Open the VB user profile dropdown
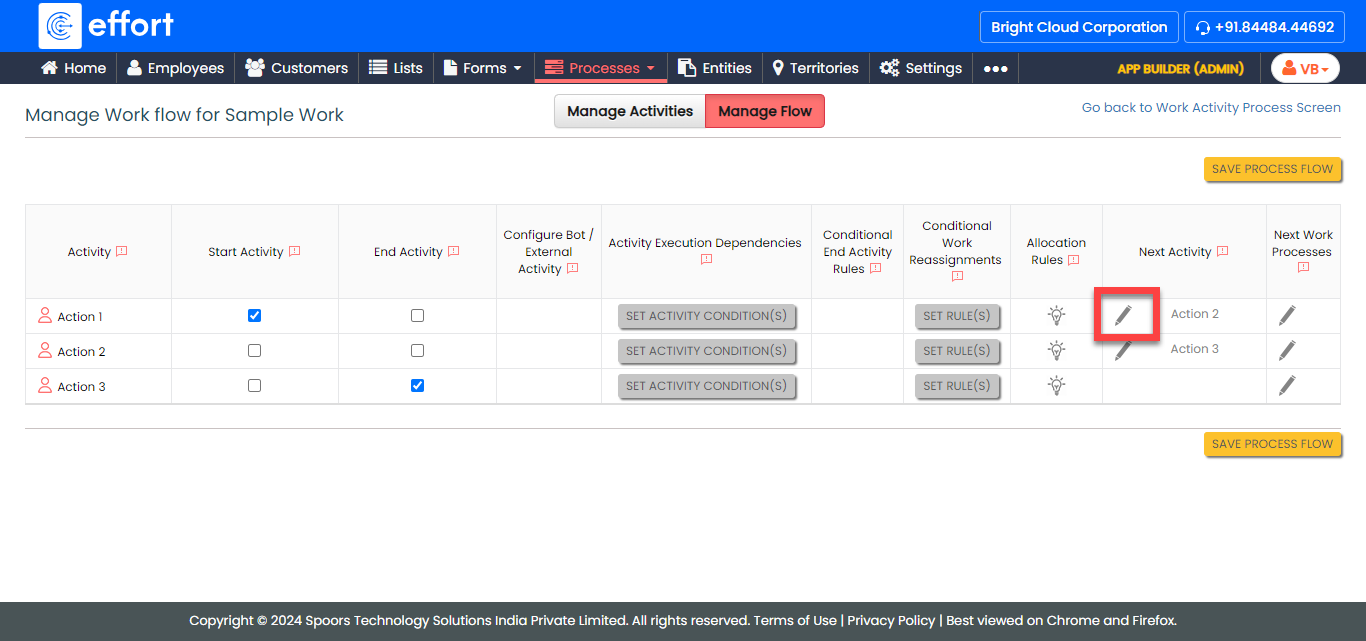Screen dimensions: 1366x641 coord(1305,68)
